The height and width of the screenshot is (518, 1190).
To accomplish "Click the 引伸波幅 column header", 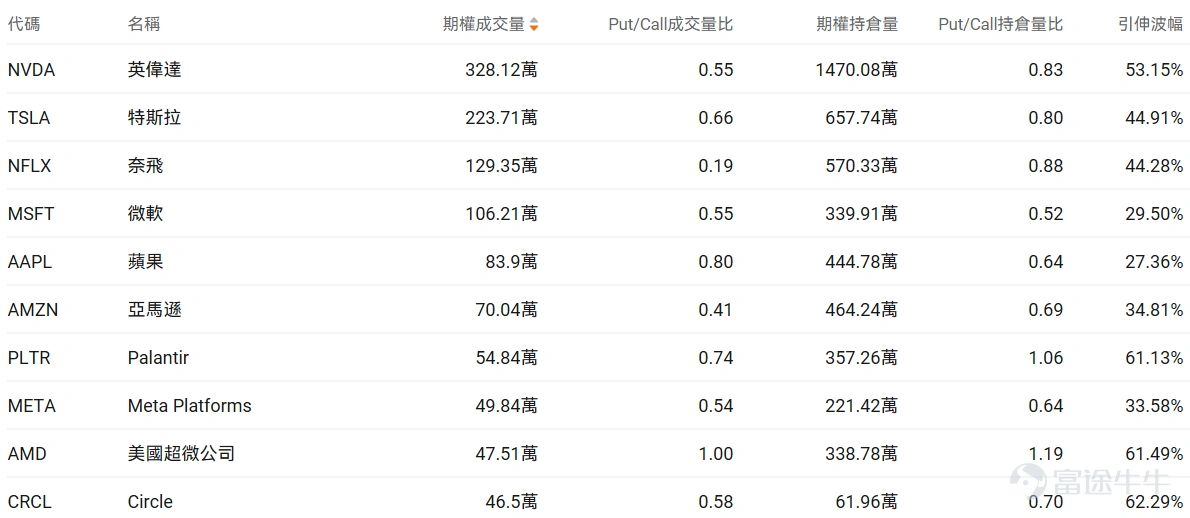I will click(1150, 24).
